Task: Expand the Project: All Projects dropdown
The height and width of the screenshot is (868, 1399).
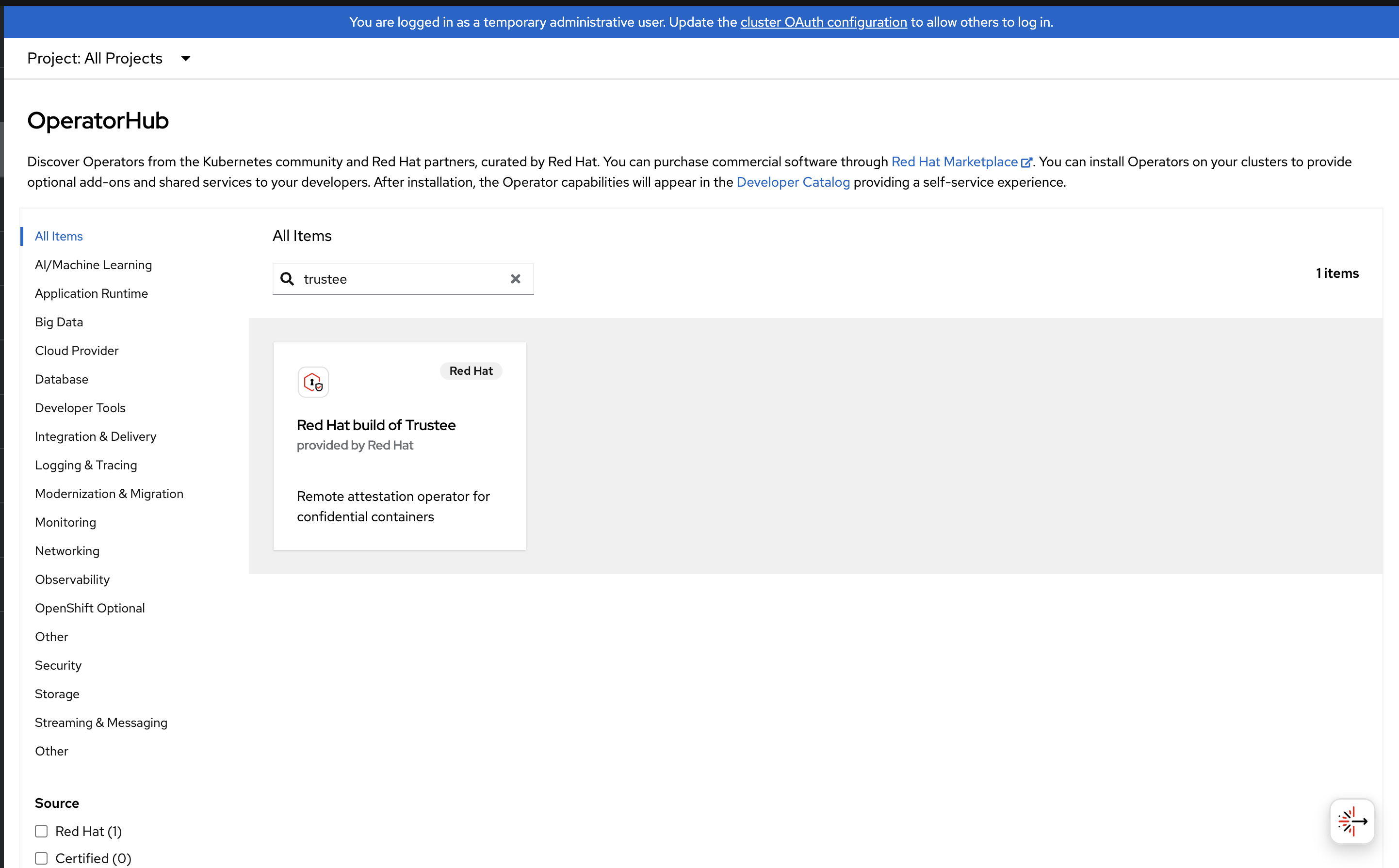Action: click(x=95, y=59)
